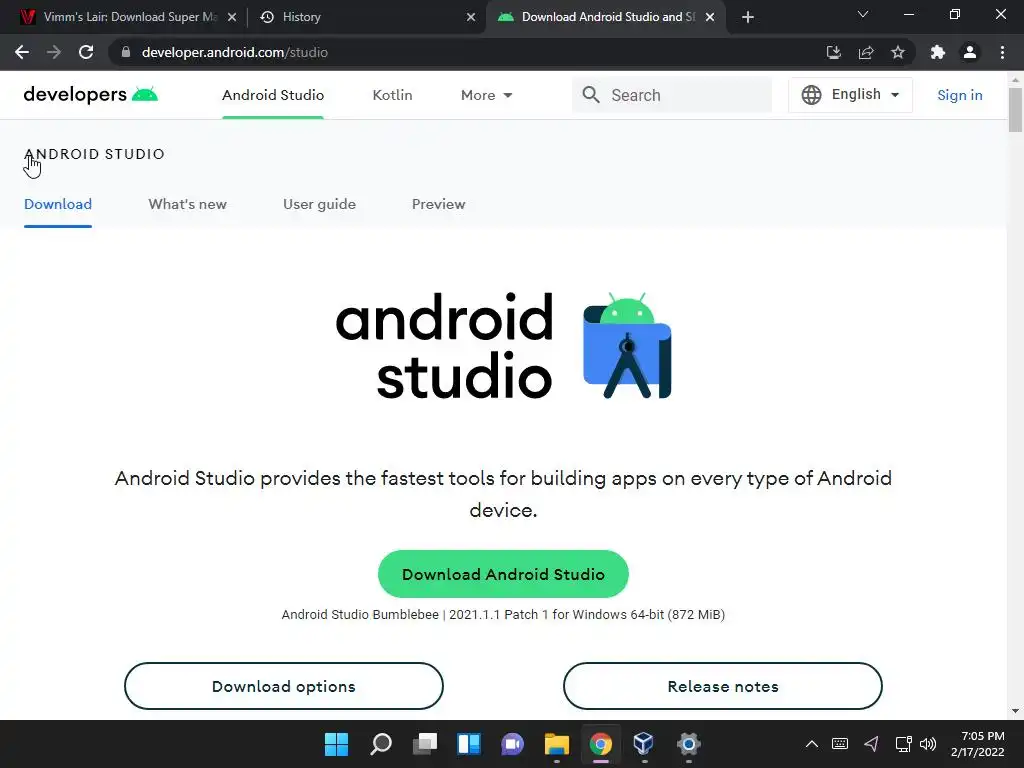The image size is (1024, 768).
Task: Open the English language dropdown
Action: [850, 95]
